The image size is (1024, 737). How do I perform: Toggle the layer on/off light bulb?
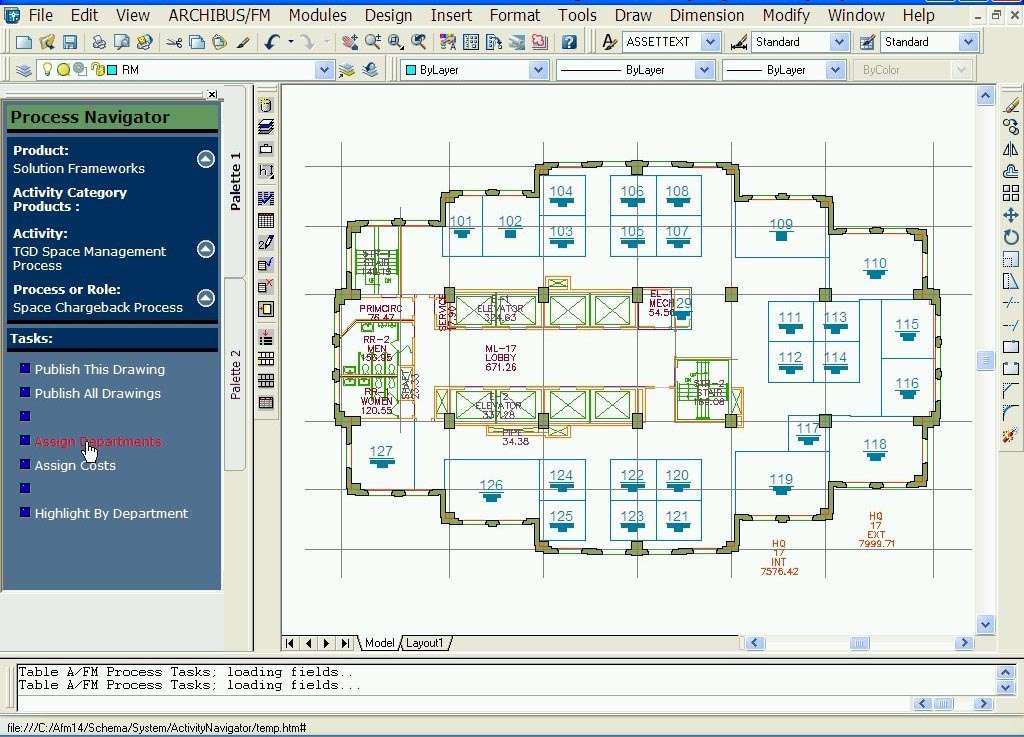tap(47, 69)
